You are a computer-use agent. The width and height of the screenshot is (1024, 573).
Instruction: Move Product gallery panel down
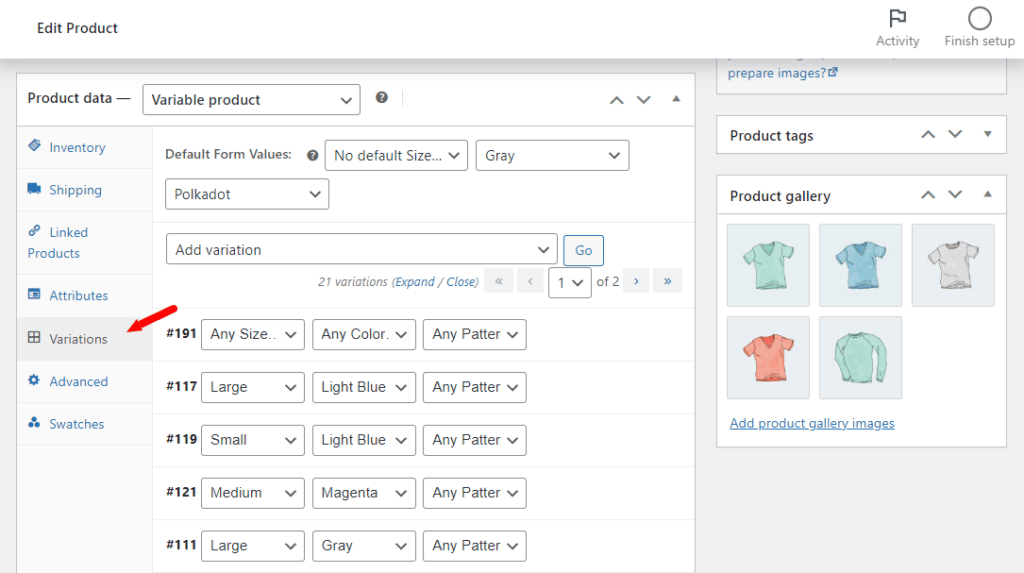click(x=955, y=195)
